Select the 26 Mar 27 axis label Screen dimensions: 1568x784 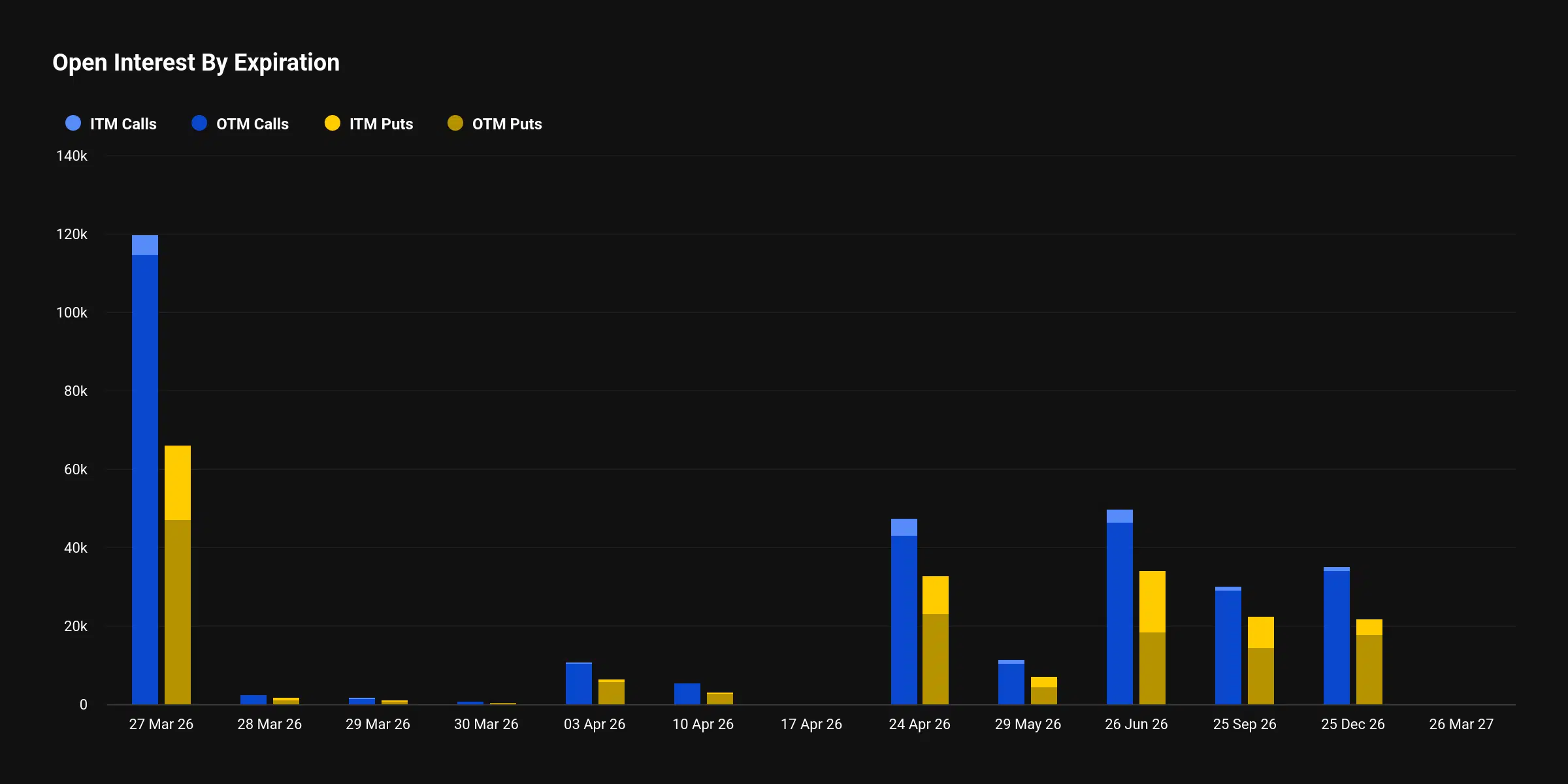point(1462,724)
